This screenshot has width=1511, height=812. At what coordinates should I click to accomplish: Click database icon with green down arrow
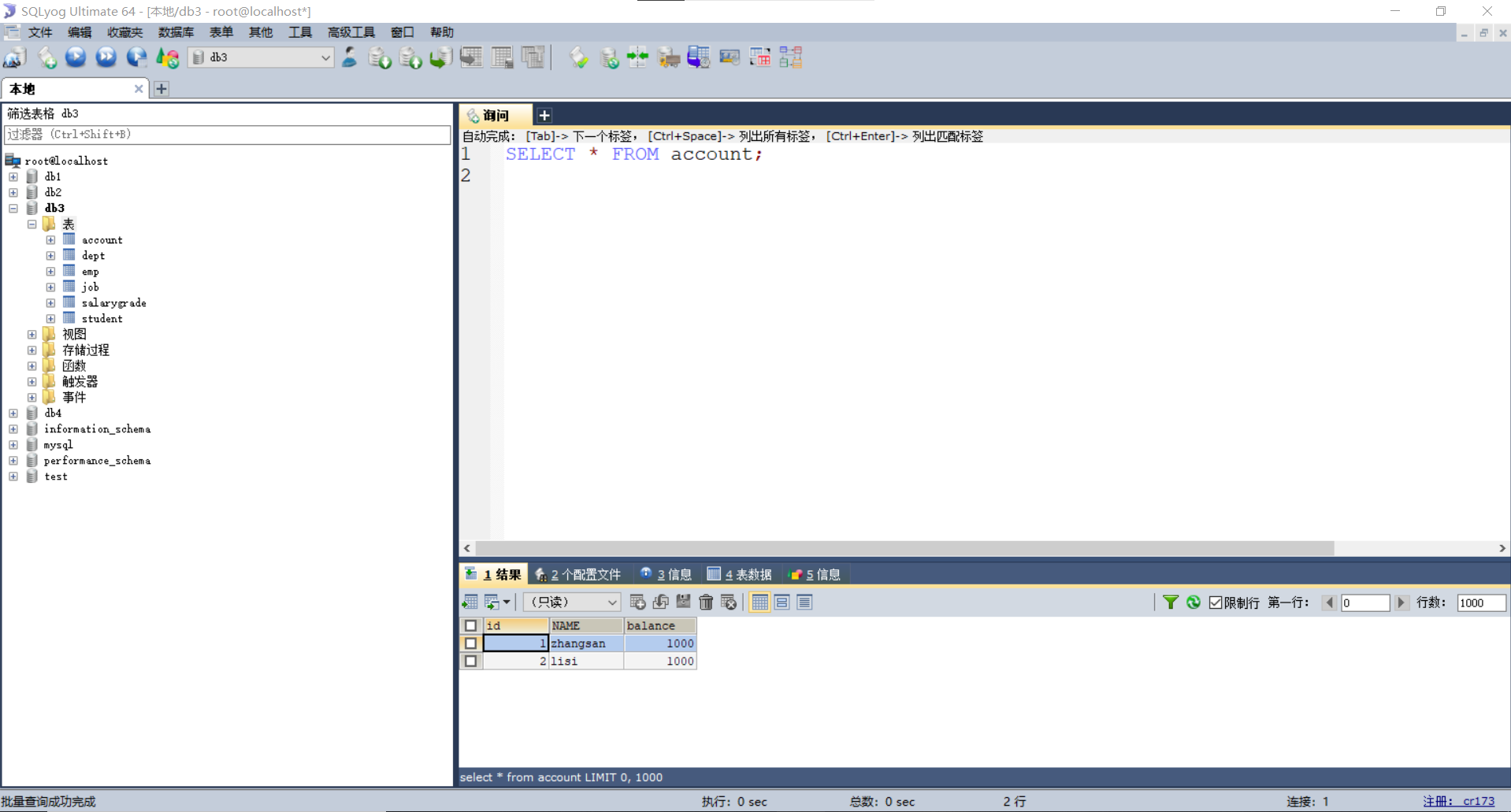pyautogui.click(x=380, y=57)
